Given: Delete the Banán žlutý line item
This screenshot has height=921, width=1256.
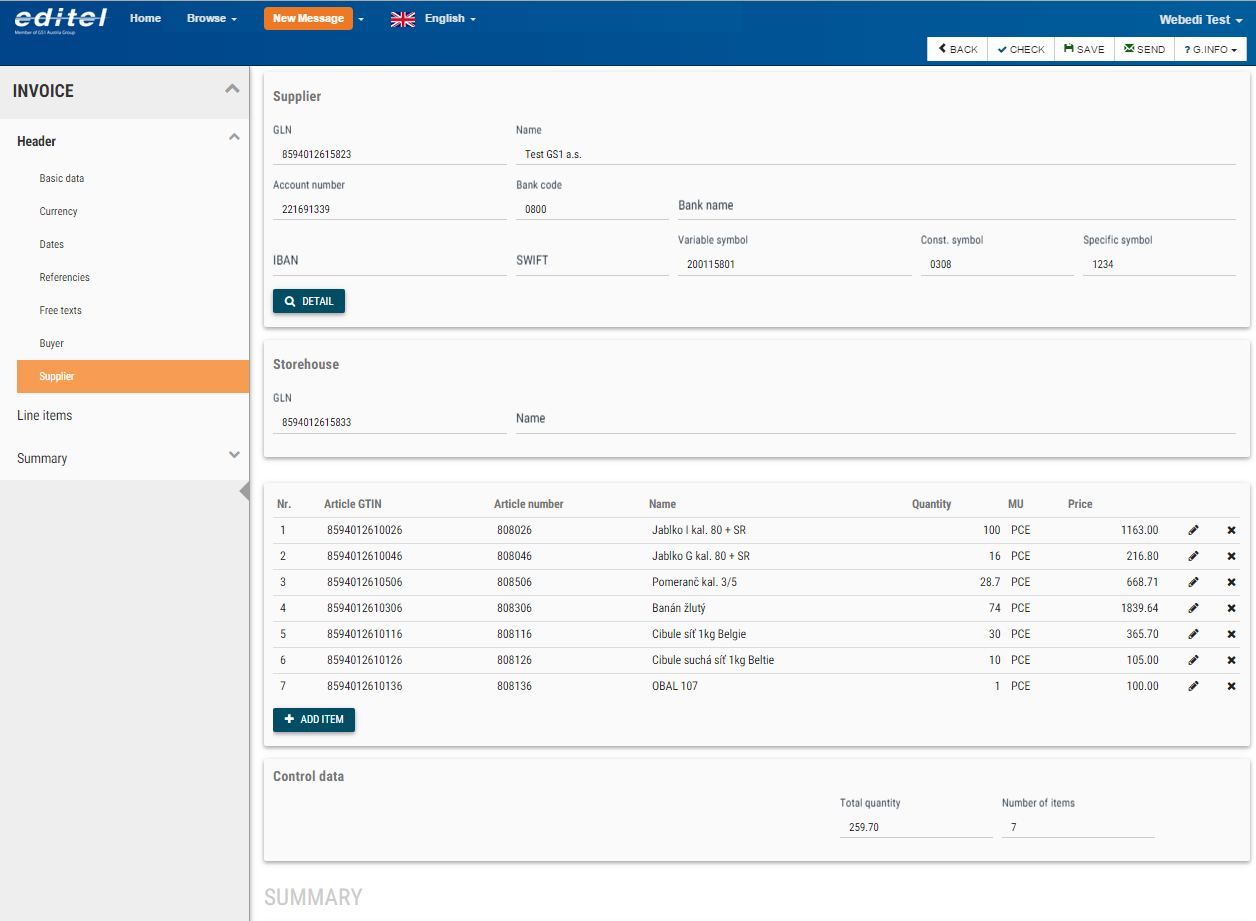Looking at the screenshot, I should click(x=1231, y=608).
